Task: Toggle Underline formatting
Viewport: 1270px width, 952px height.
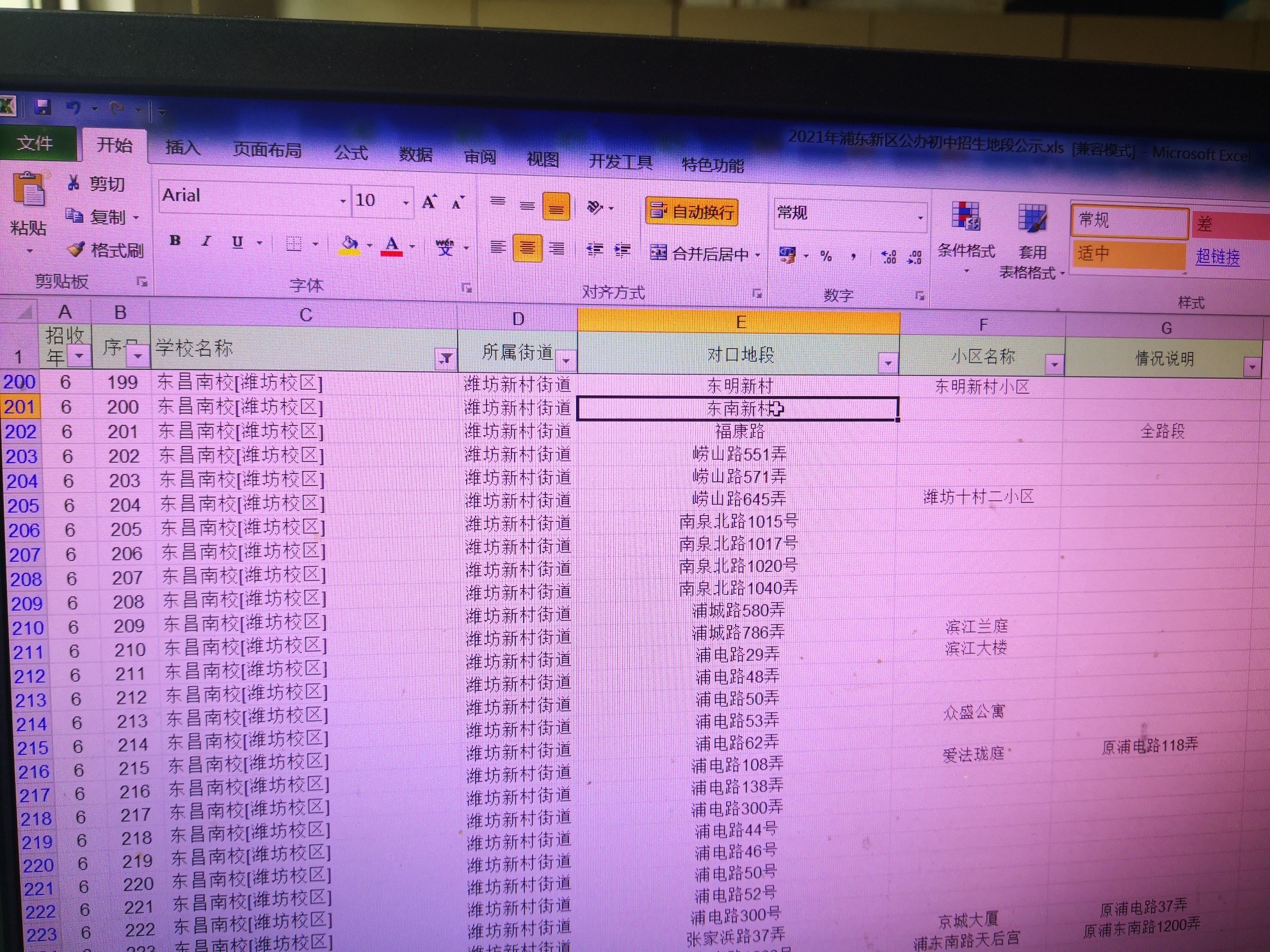Action: [x=237, y=242]
